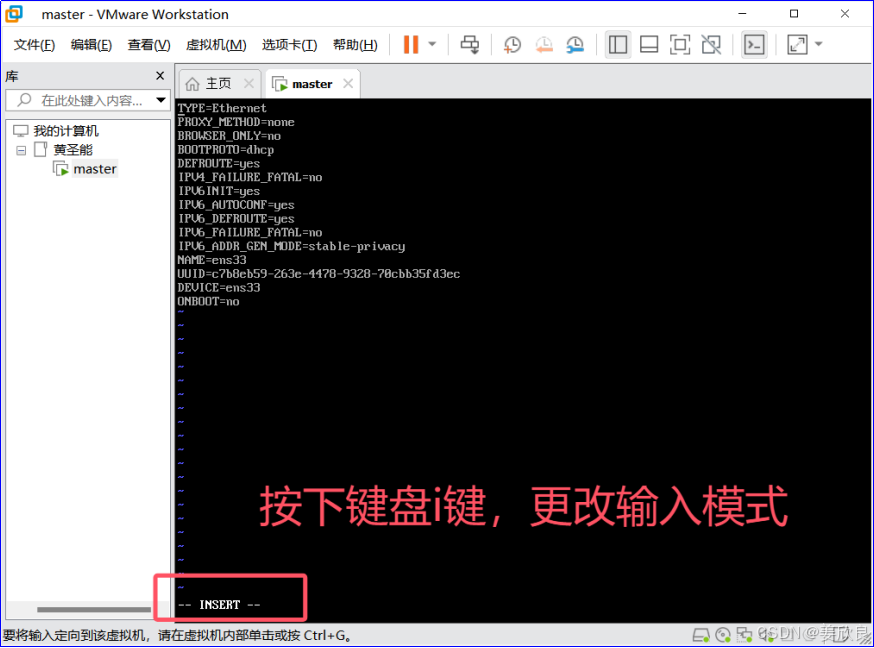Click the 库 panel title

[12, 76]
